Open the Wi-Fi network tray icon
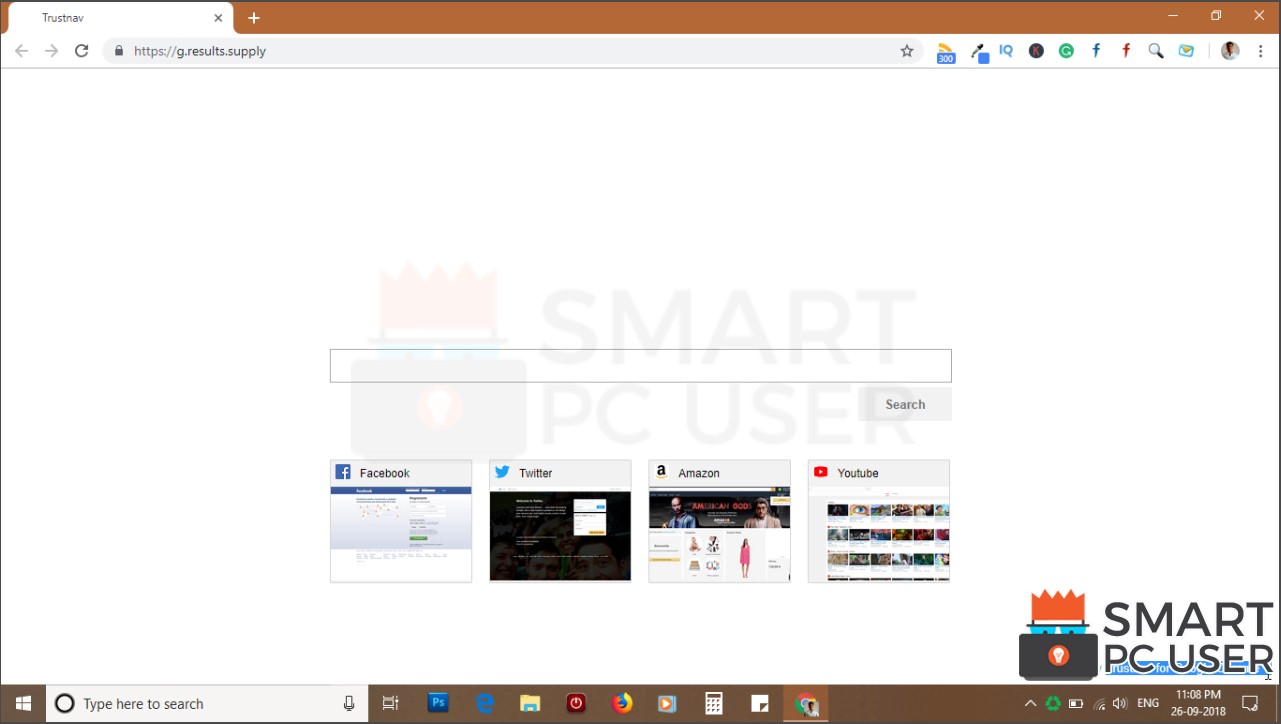Screen dimensions: 1281x724 tap(1099, 704)
